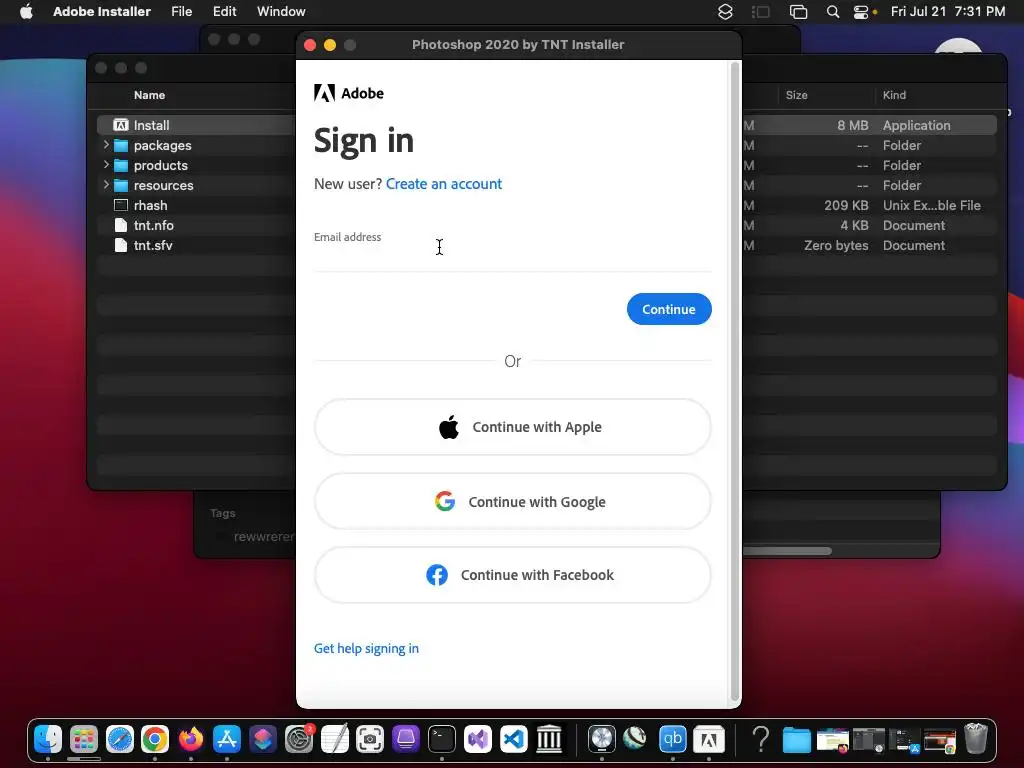Image resolution: width=1024 pixels, height=768 pixels.
Task: Open Finder from the dock
Action: (x=48, y=739)
